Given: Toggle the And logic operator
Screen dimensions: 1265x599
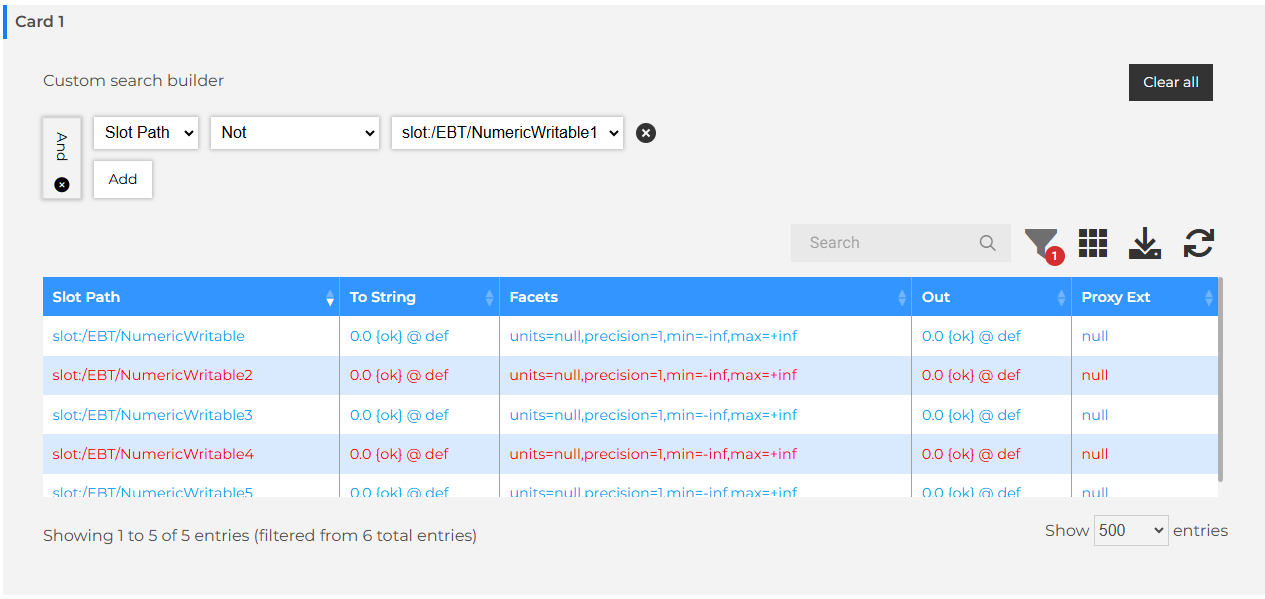Looking at the screenshot, I should (62, 147).
